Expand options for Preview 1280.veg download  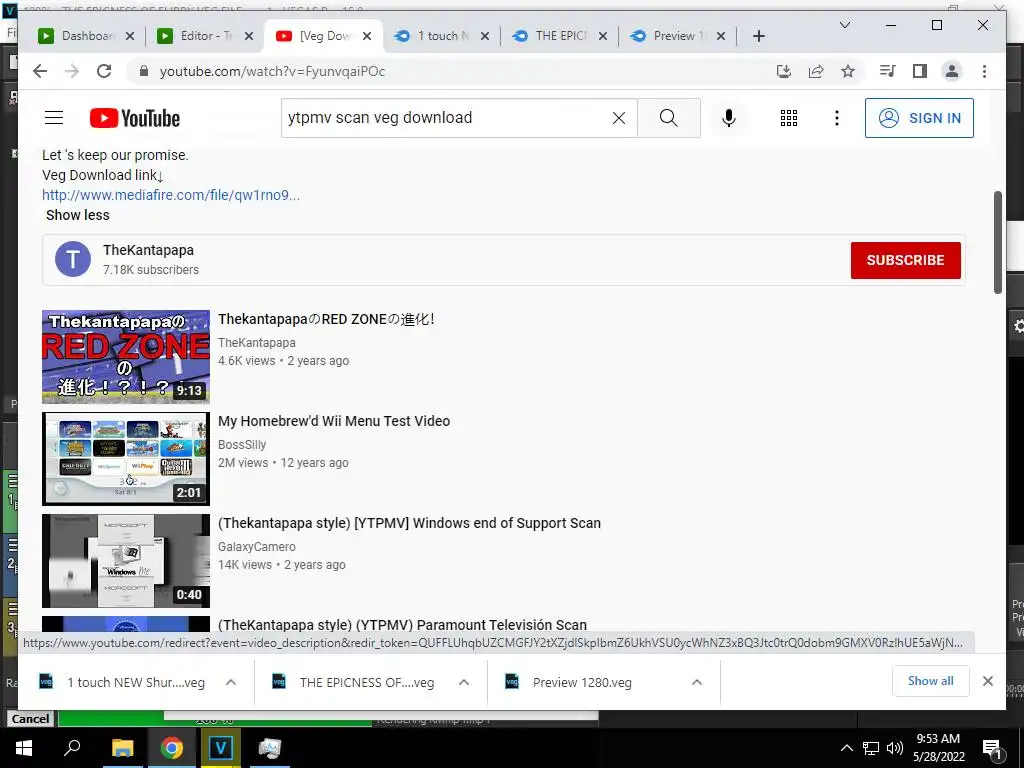pyautogui.click(x=697, y=682)
